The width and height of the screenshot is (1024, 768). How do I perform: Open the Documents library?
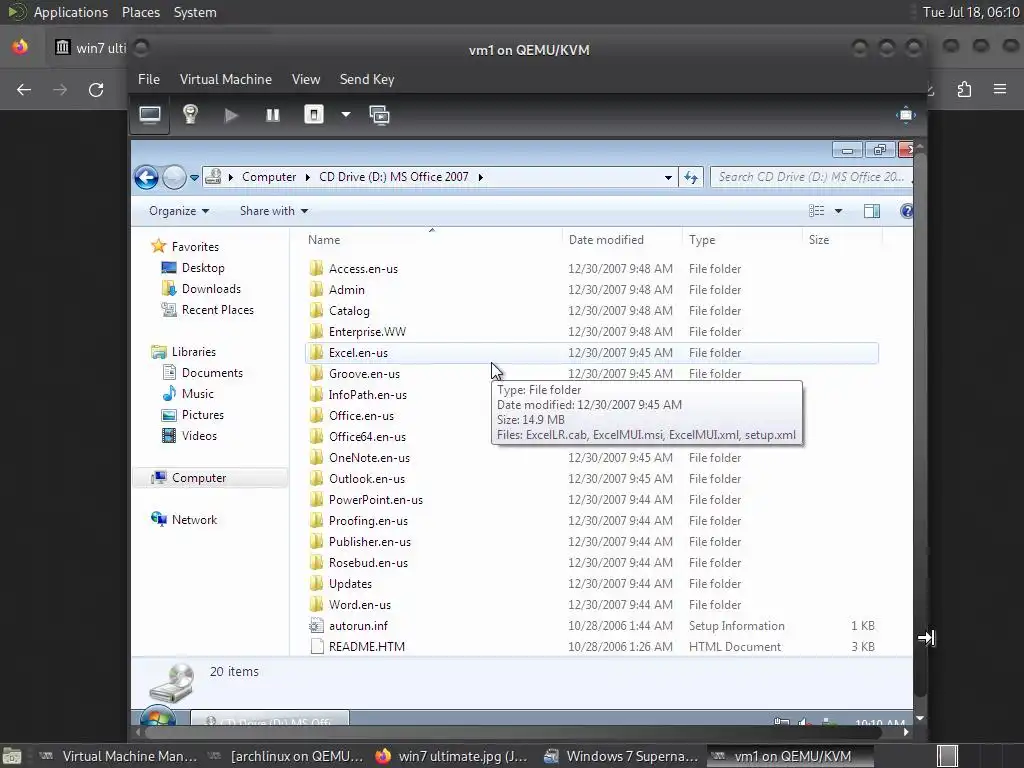pyautogui.click(x=212, y=373)
